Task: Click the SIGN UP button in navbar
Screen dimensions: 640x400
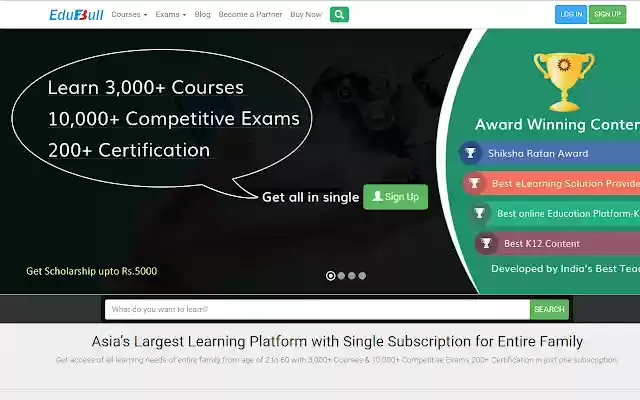Action: click(x=607, y=14)
